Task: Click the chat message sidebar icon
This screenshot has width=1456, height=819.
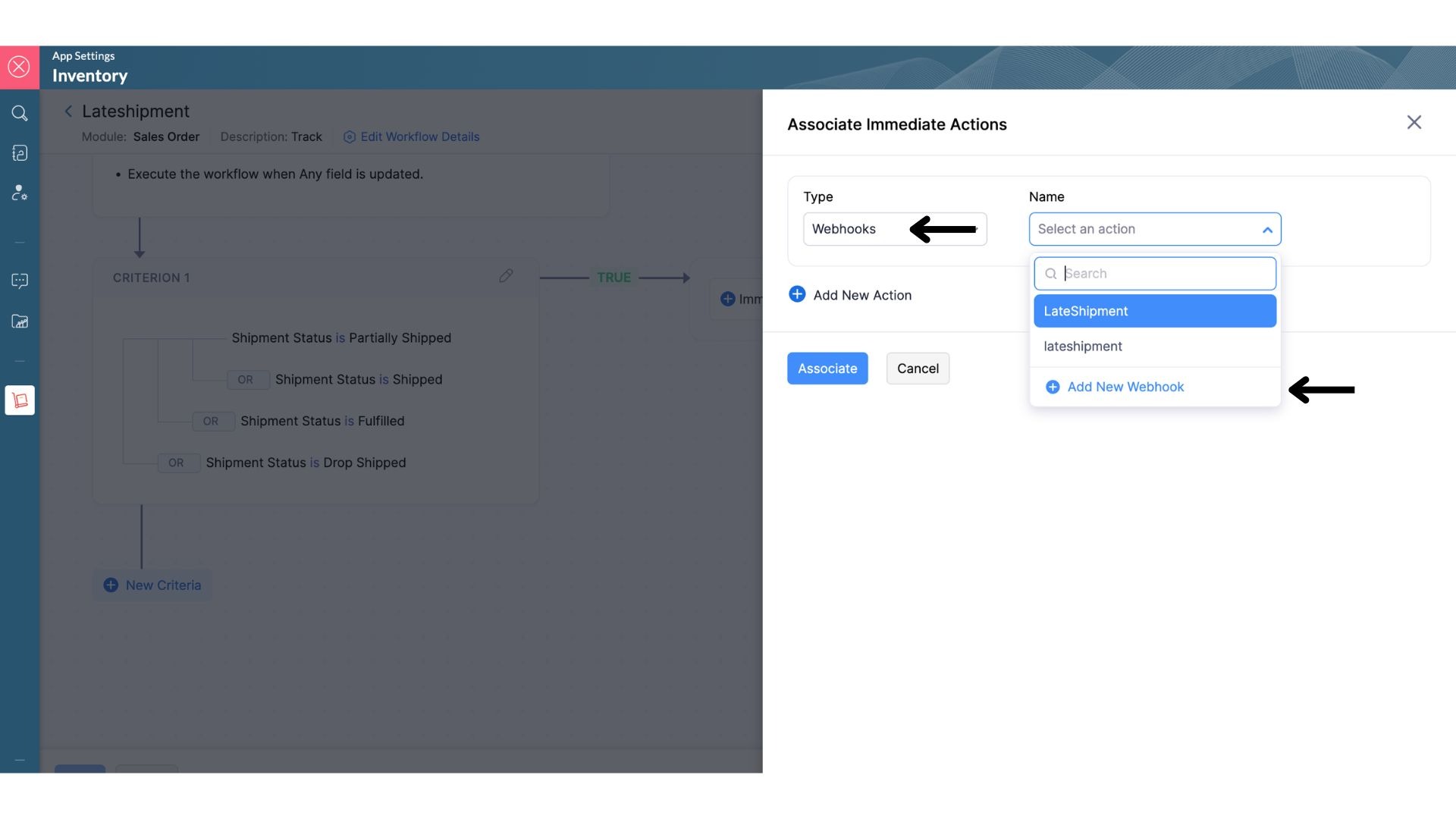Action: pos(20,281)
